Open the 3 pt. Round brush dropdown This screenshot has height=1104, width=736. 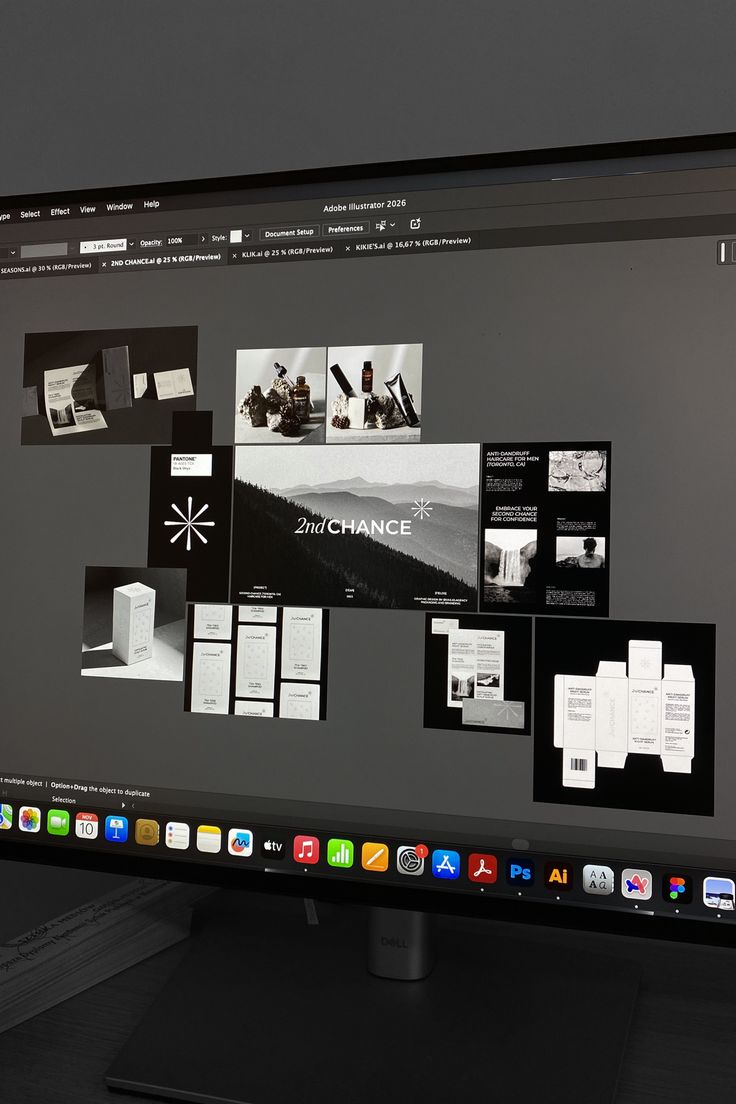132,244
